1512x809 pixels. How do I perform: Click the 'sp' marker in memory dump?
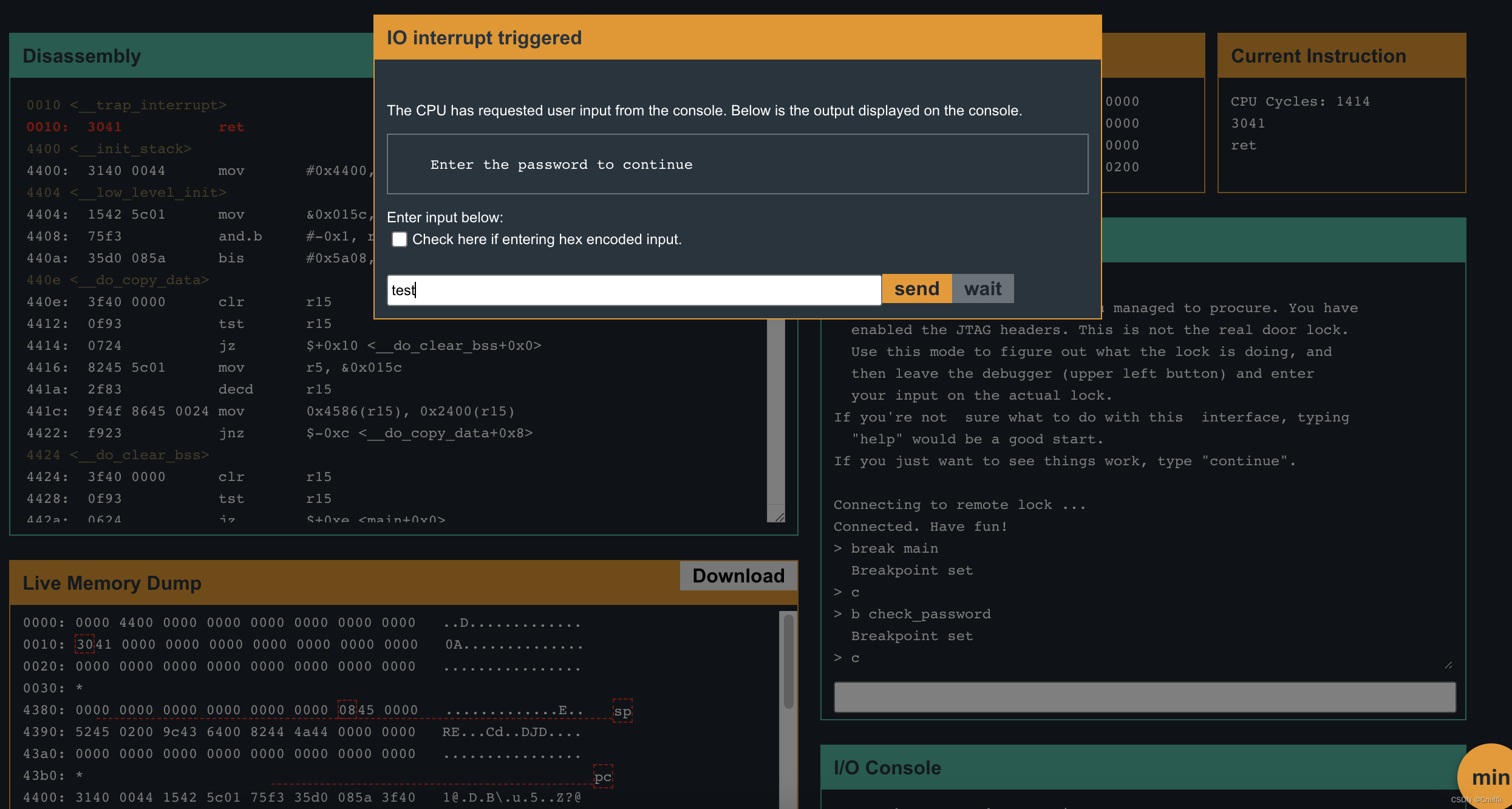point(622,711)
